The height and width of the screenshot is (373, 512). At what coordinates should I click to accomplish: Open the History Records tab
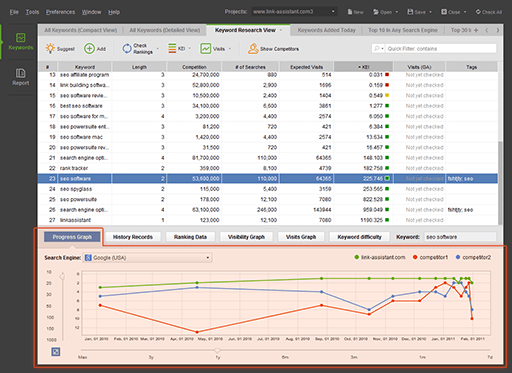click(x=133, y=237)
